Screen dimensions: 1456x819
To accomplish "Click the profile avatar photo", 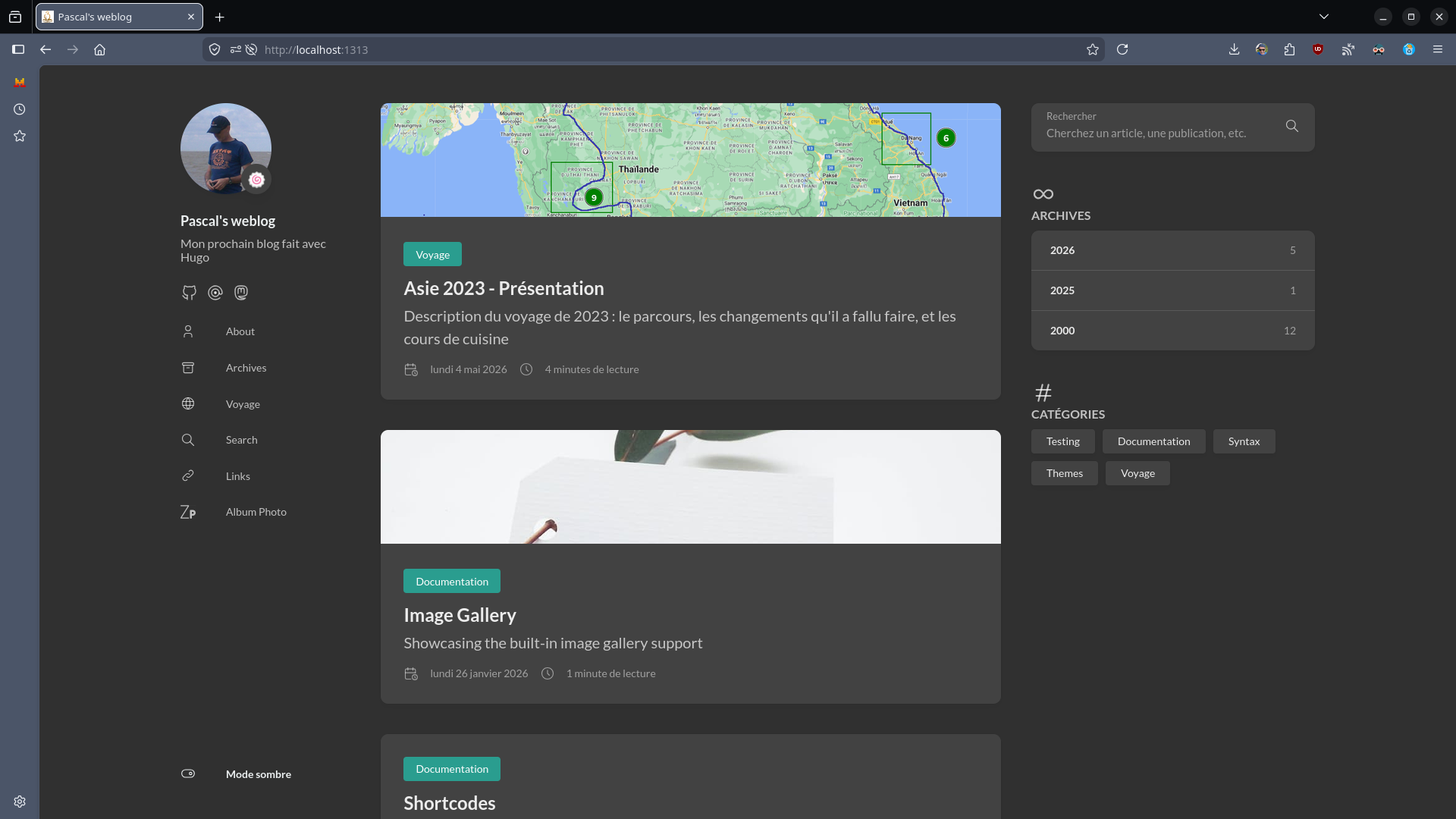I will [225, 148].
